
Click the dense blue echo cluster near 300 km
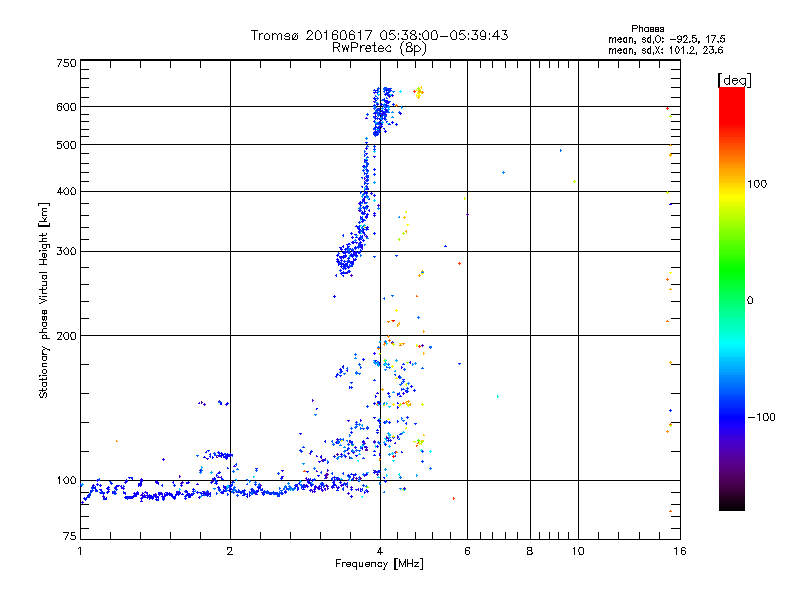tap(348, 259)
